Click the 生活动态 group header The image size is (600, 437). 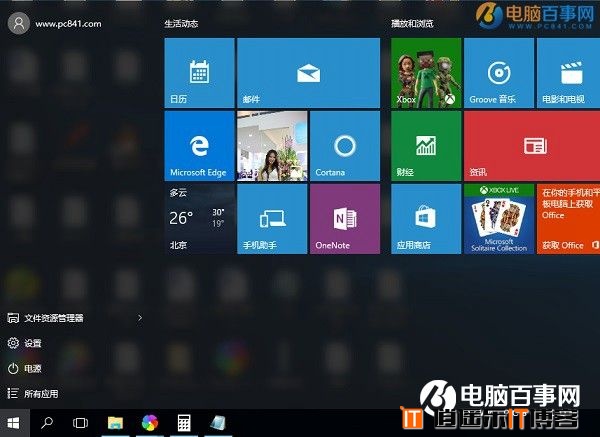(181, 24)
